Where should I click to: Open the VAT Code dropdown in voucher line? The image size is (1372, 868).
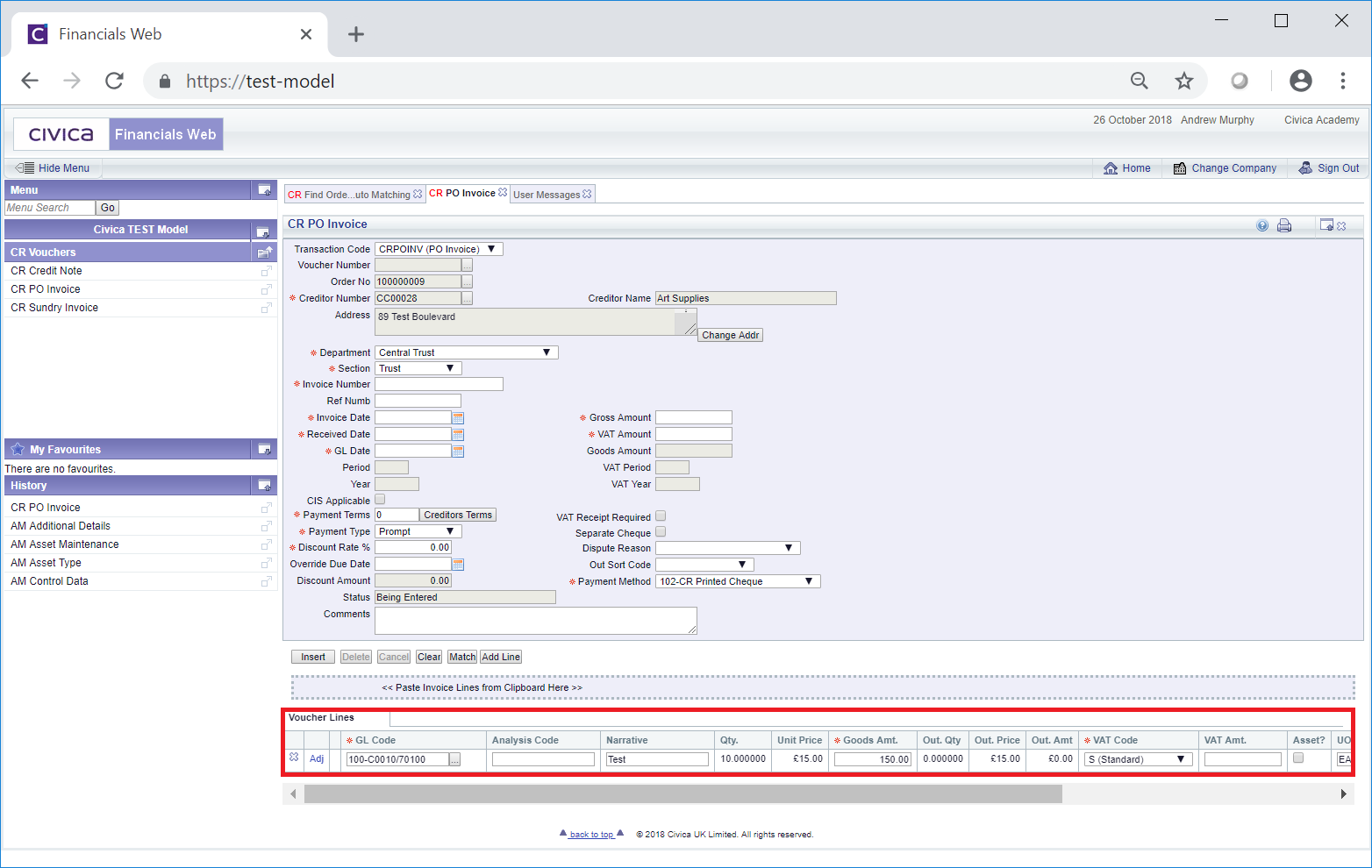1139,759
